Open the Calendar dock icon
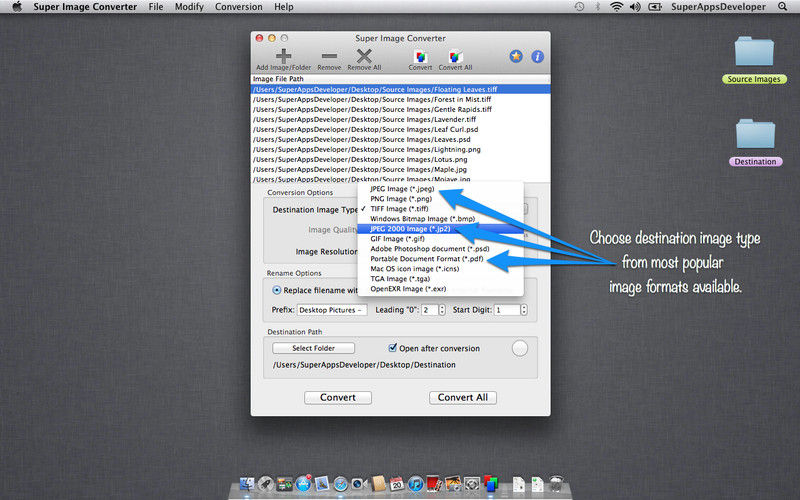The image size is (800, 500). (396, 484)
